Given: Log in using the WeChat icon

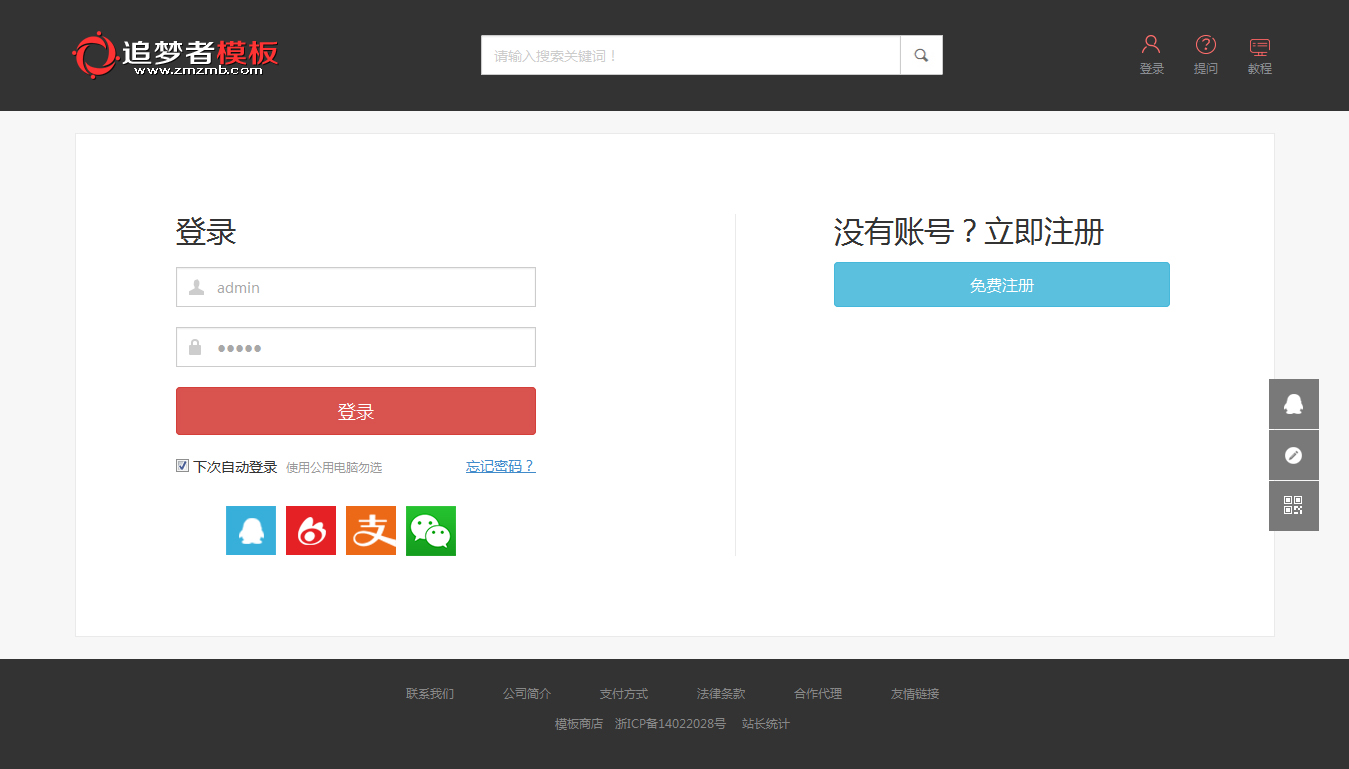Looking at the screenshot, I should point(431,530).
